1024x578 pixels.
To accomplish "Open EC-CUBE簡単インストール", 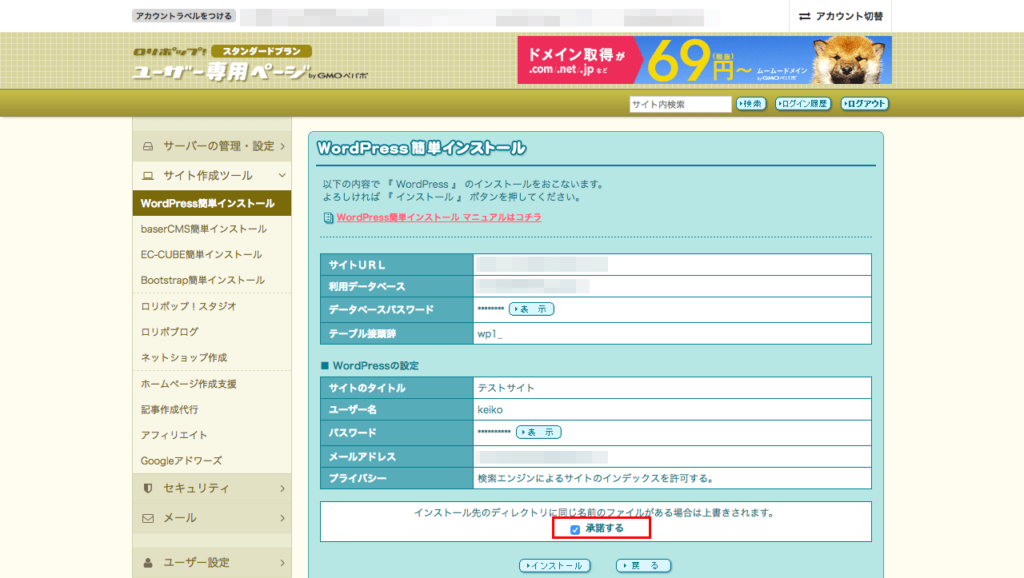I will coord(201,255).
